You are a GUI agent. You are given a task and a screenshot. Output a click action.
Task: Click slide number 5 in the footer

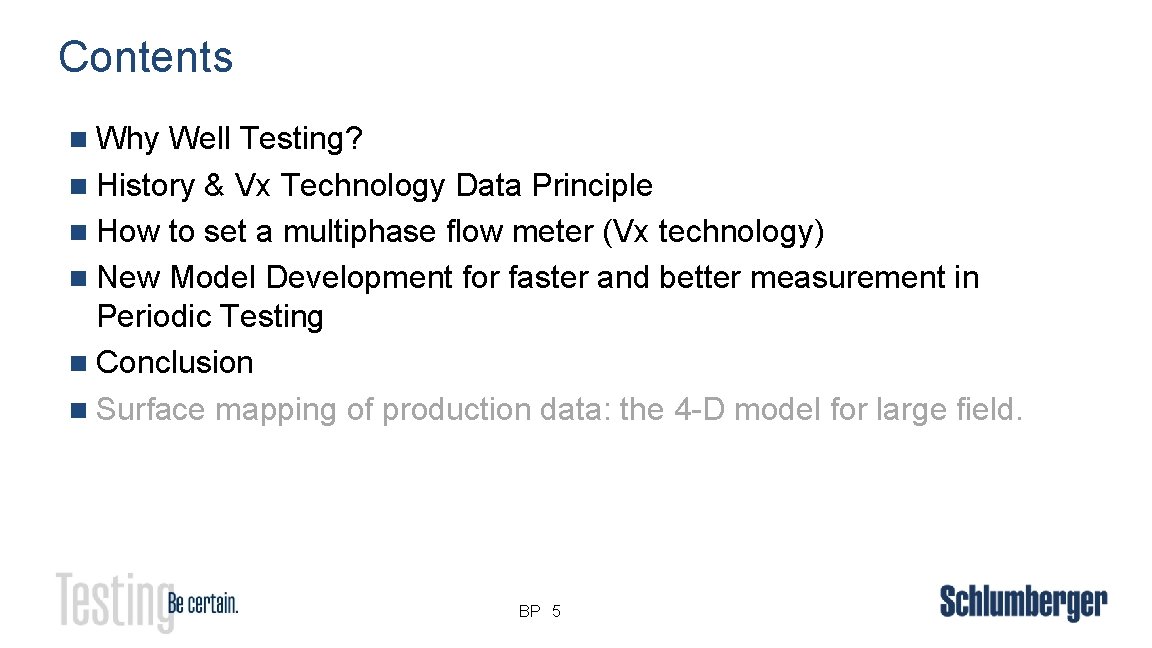pyautogui.click(x=556, y=611)
